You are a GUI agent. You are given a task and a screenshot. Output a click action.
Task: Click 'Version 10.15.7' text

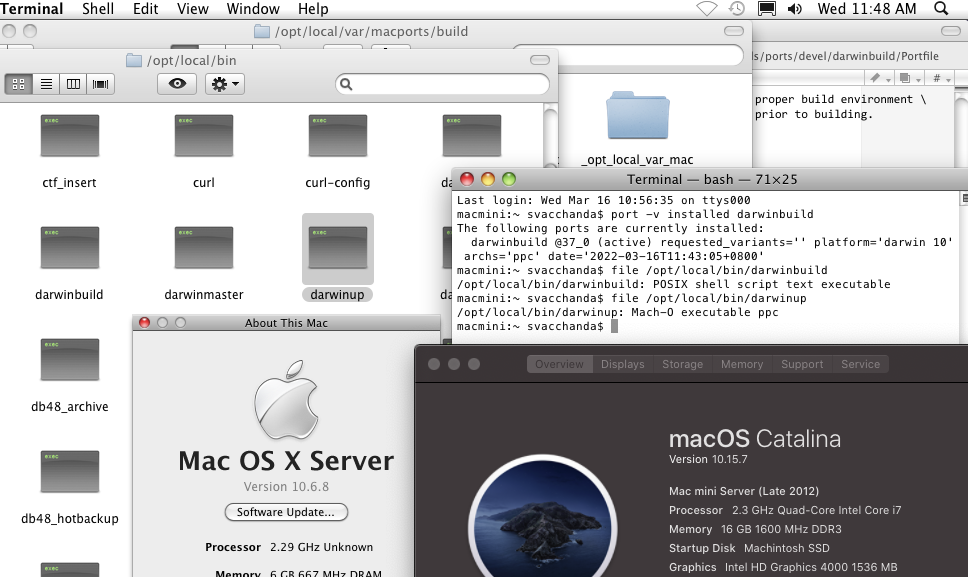[x=708, y=459]
